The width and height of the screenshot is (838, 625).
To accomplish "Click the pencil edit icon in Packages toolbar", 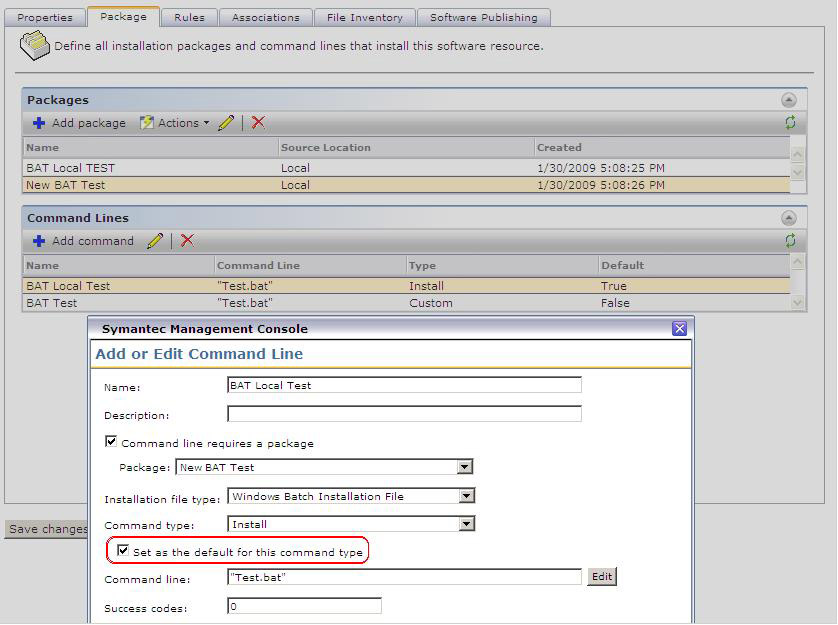I will coord(226,123).
